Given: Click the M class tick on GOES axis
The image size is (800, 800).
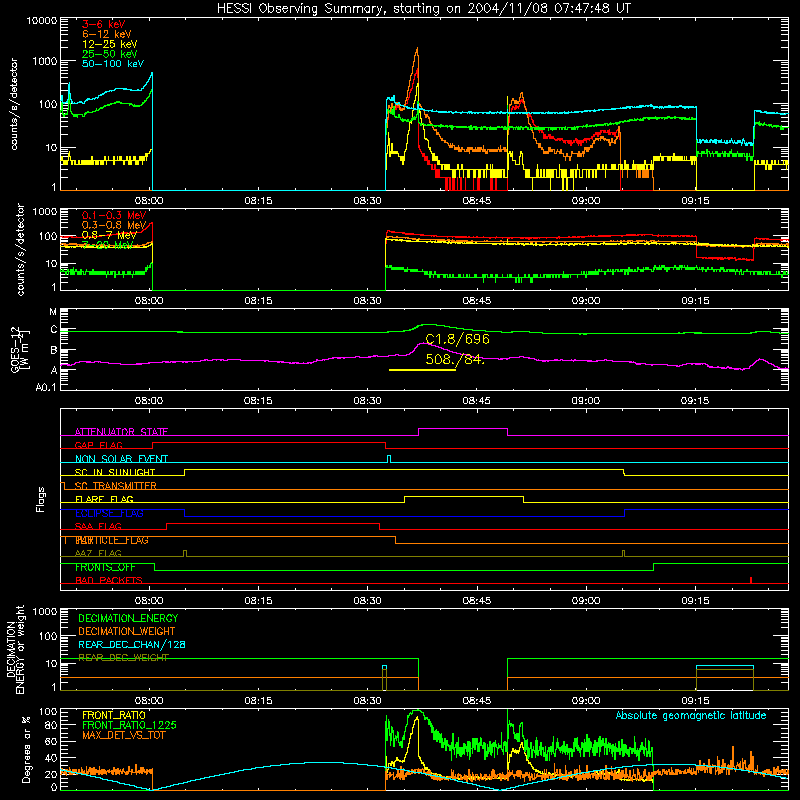Looking at the screenshot, I should tap(53, 312).
